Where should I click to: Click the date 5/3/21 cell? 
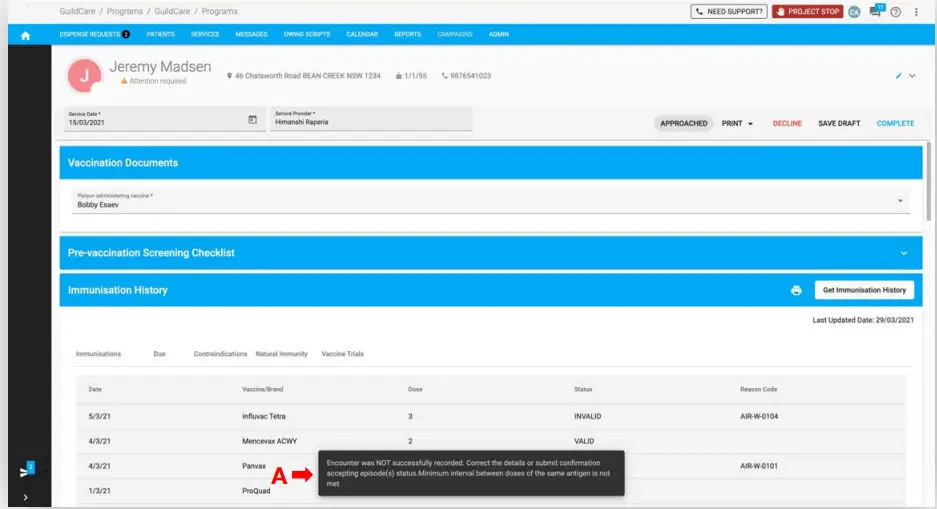click(99, 416)
